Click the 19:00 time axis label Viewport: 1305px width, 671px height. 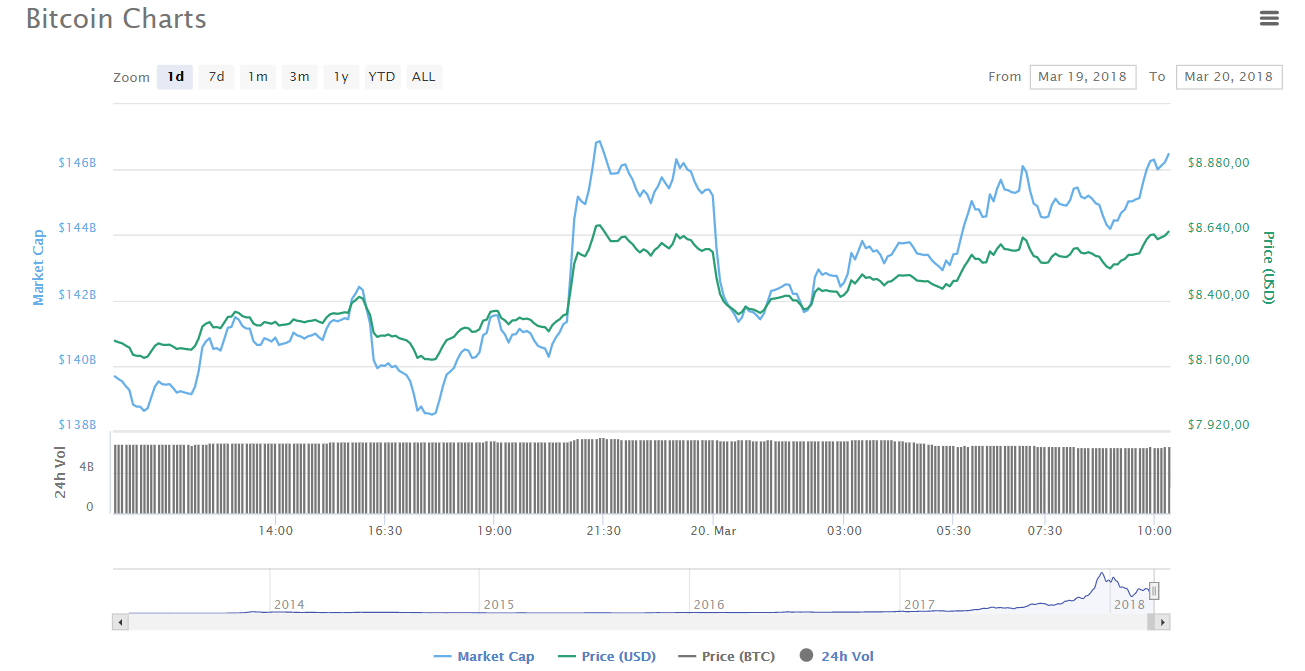coord(495,530)
